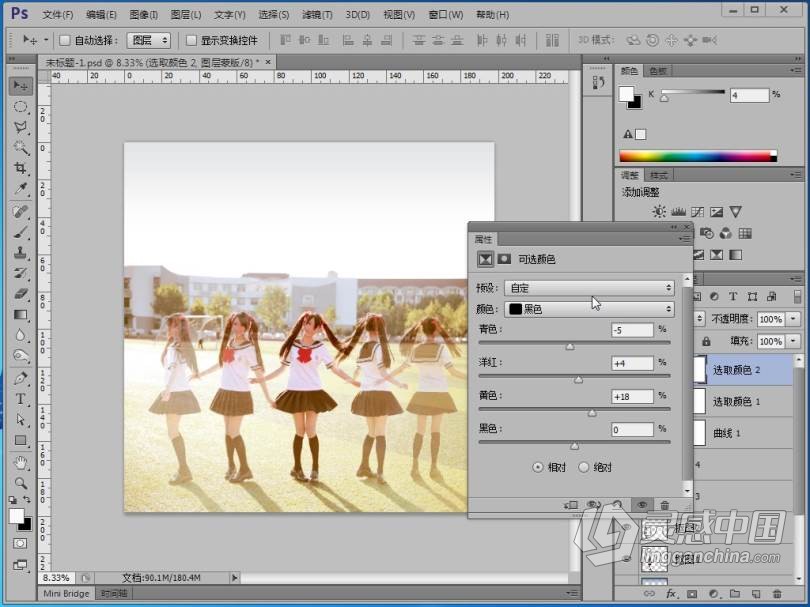Click the layer mask icon in Properties panel
810x607 pixels.
click(x=504, y=259)
